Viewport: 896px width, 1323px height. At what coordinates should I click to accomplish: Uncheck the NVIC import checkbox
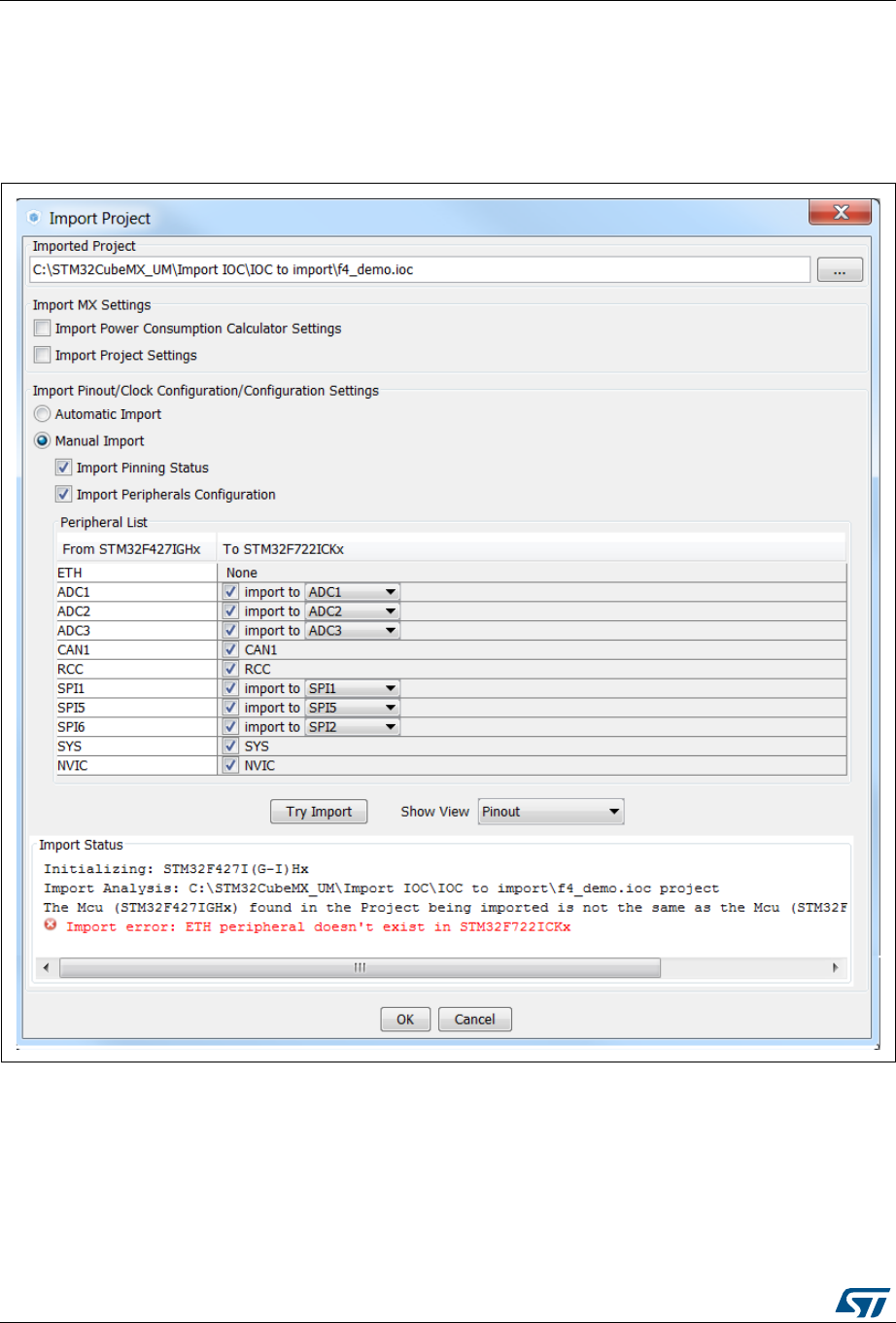point(230,765)
